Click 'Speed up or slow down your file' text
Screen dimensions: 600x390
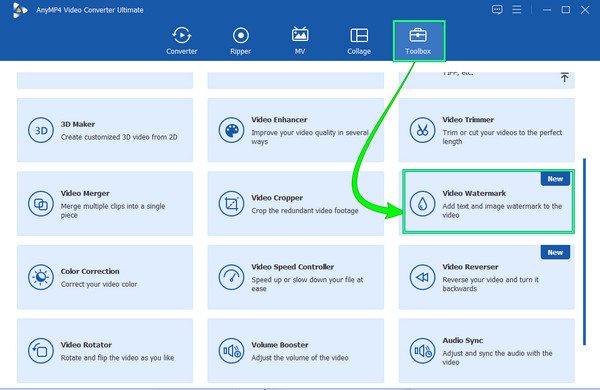click(307, 284)
